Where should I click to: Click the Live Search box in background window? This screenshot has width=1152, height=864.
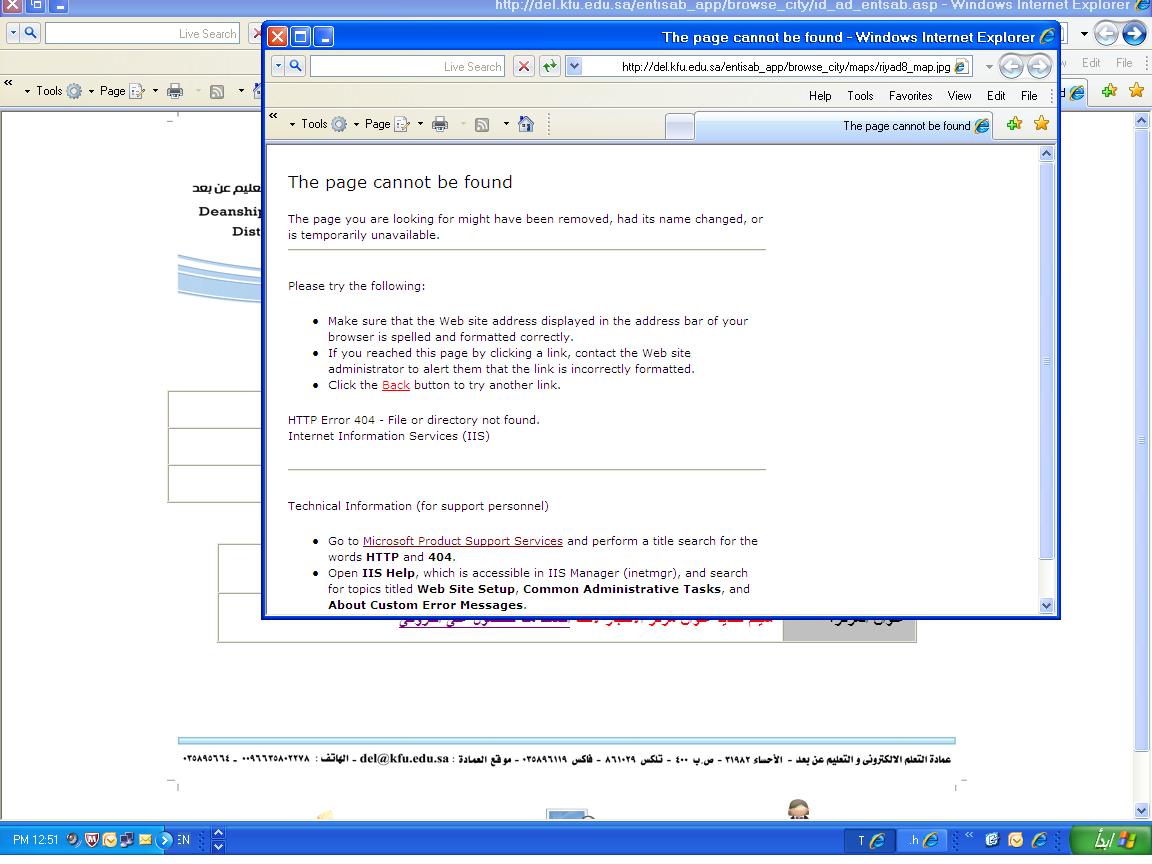143,33
